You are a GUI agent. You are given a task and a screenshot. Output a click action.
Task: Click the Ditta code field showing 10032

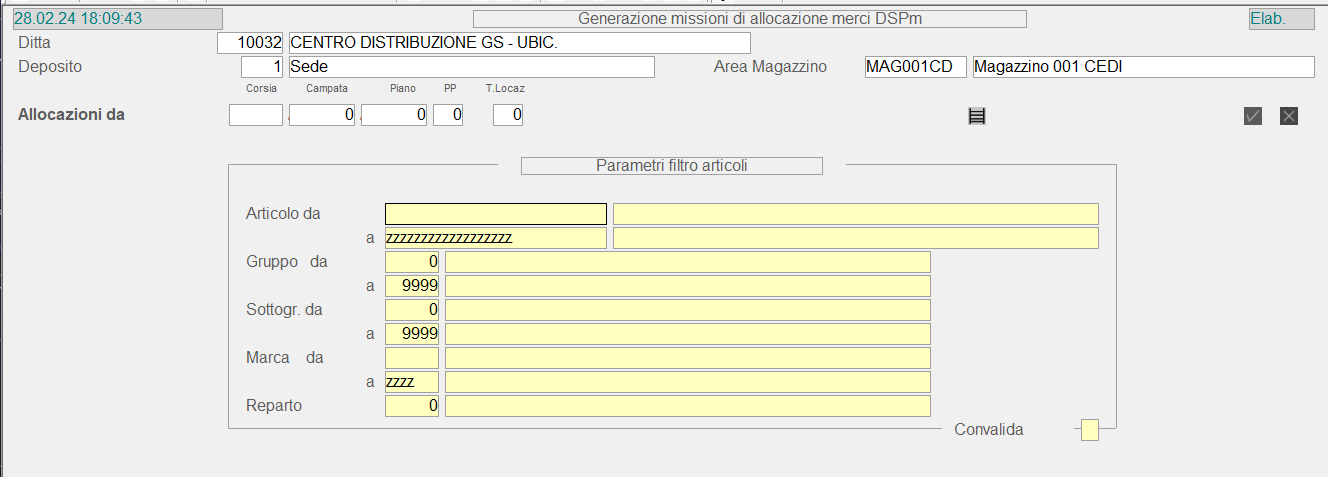point(251,43)
